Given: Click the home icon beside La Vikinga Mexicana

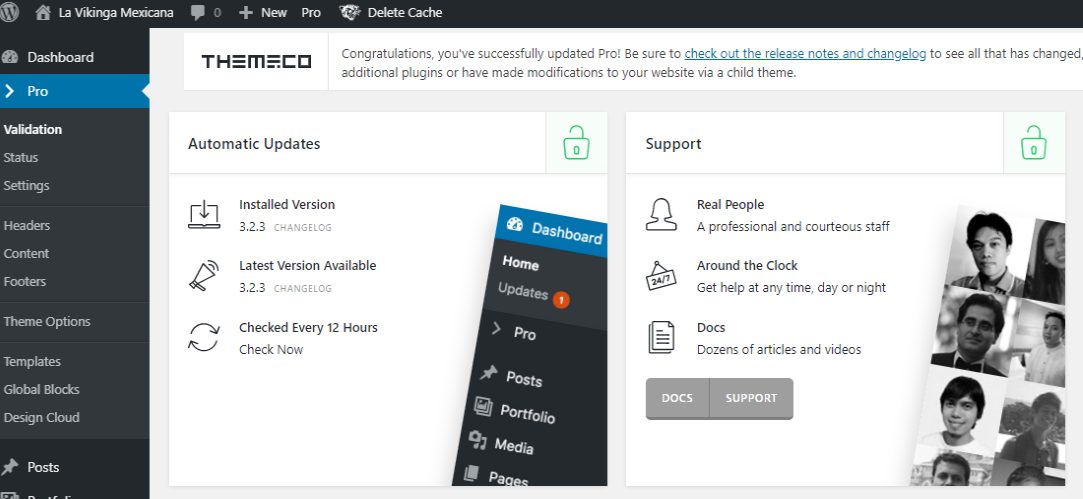Looking at the screenshot, I should click(43, 12).
